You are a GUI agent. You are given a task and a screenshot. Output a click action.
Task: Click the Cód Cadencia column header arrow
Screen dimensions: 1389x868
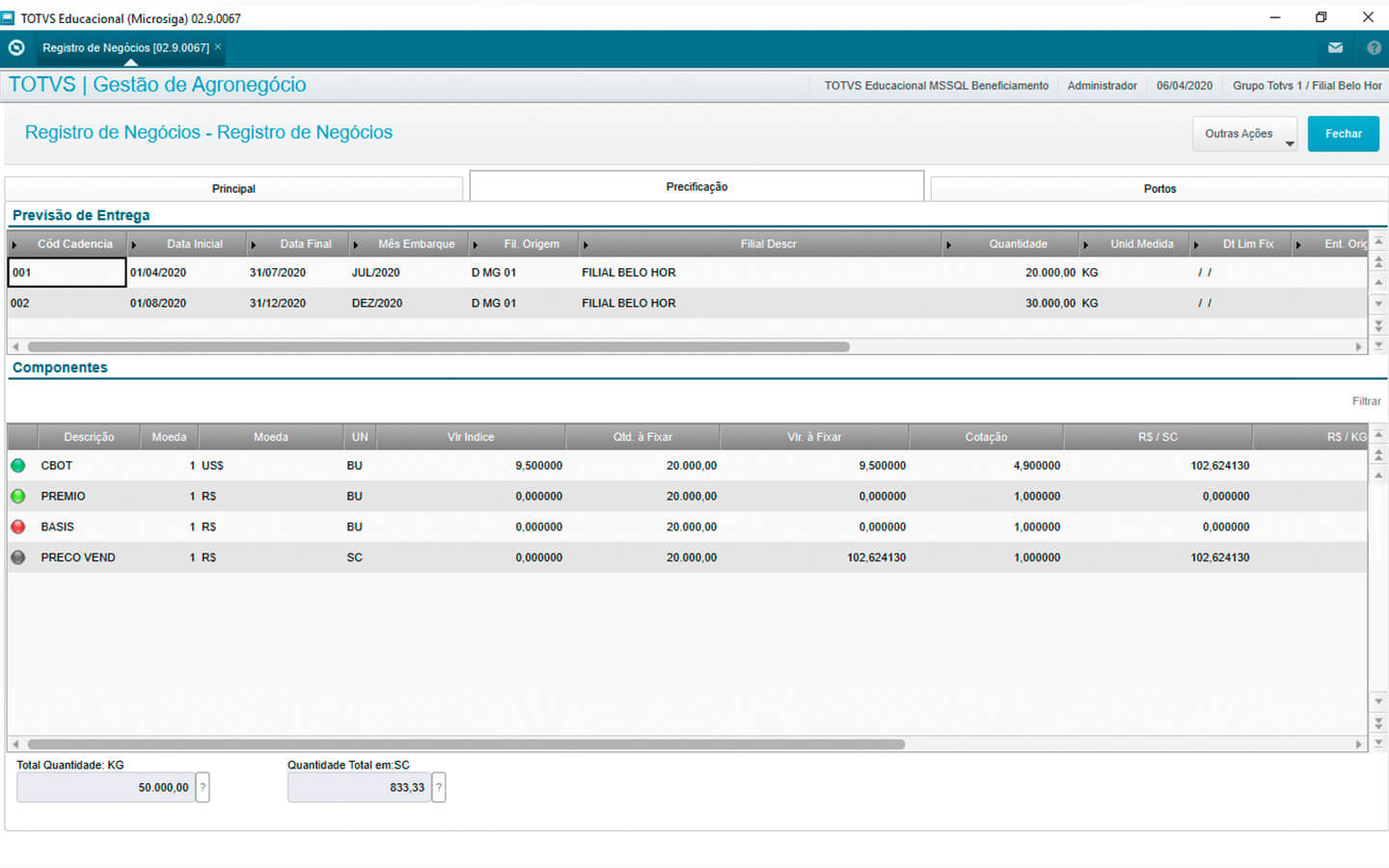[14, 245]
